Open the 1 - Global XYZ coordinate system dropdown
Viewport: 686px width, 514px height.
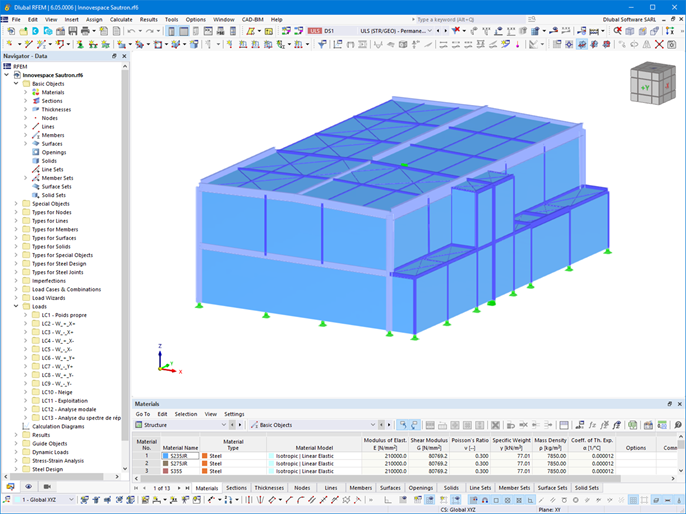click(x=71, y=500)
